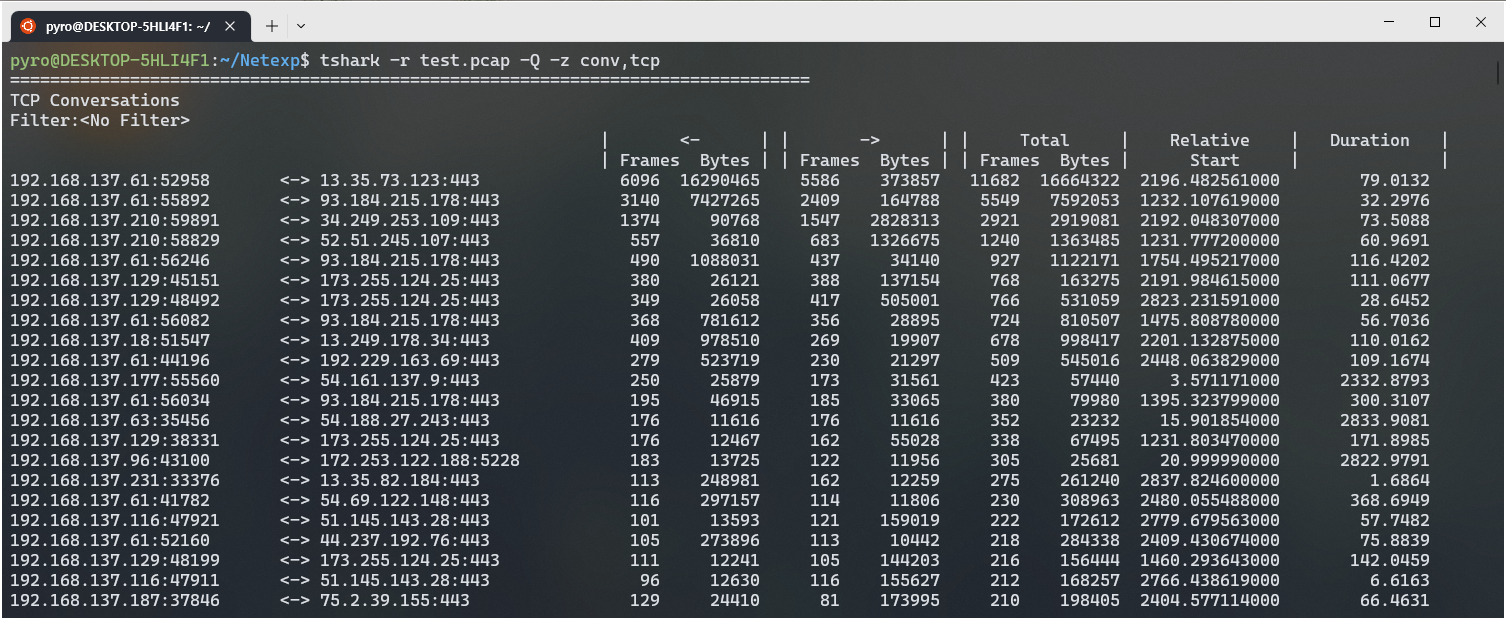The width and height of the screenshot is (1506, 620).
Task: Click duration value 79.0132
Action: click(1395, 180)
